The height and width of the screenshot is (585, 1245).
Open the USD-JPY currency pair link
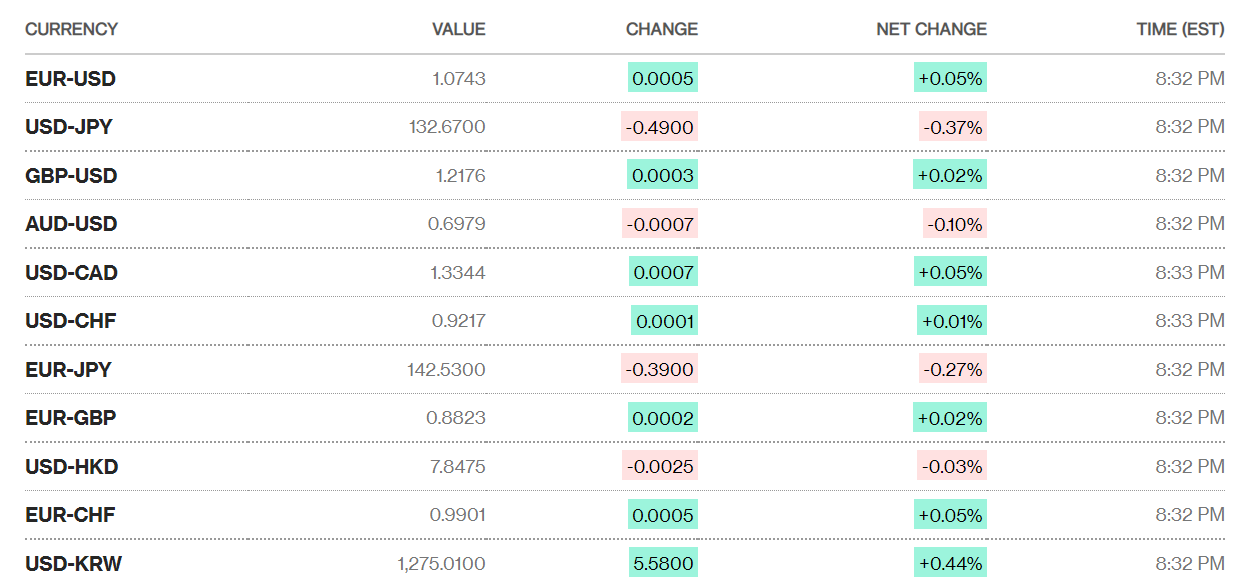coord(69,127)
